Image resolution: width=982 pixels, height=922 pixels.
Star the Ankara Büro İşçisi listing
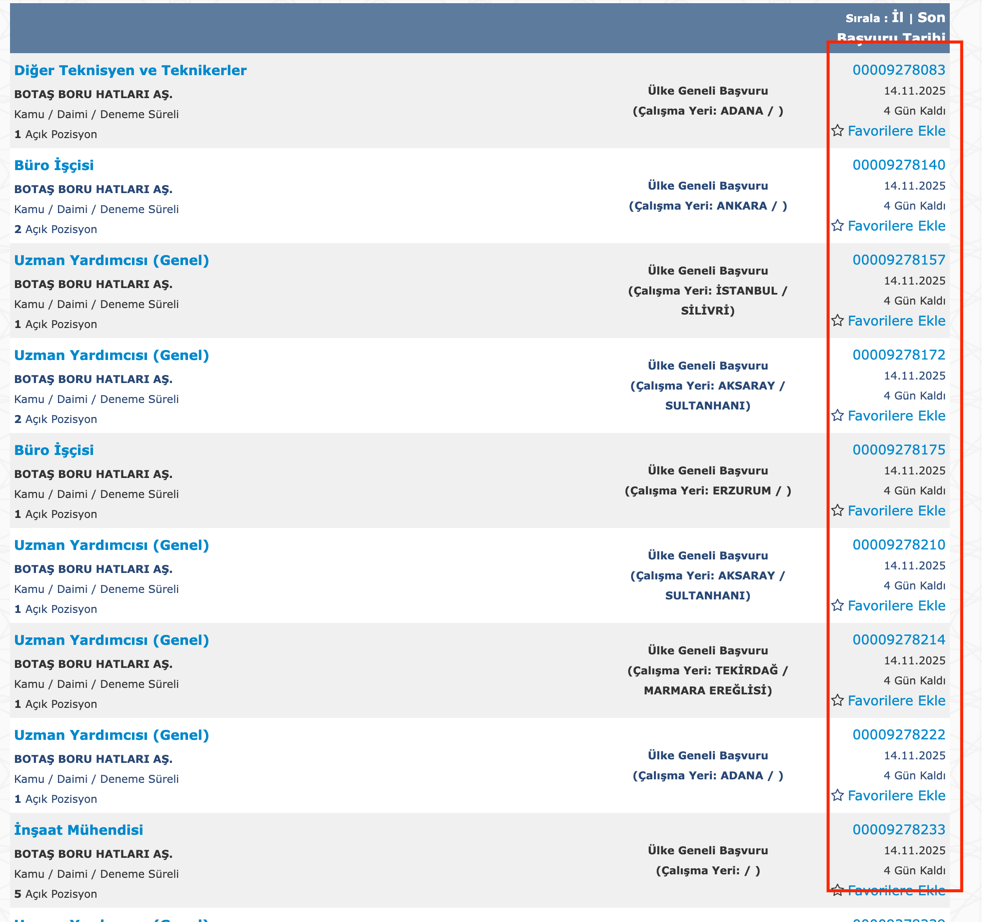[838, 226]
